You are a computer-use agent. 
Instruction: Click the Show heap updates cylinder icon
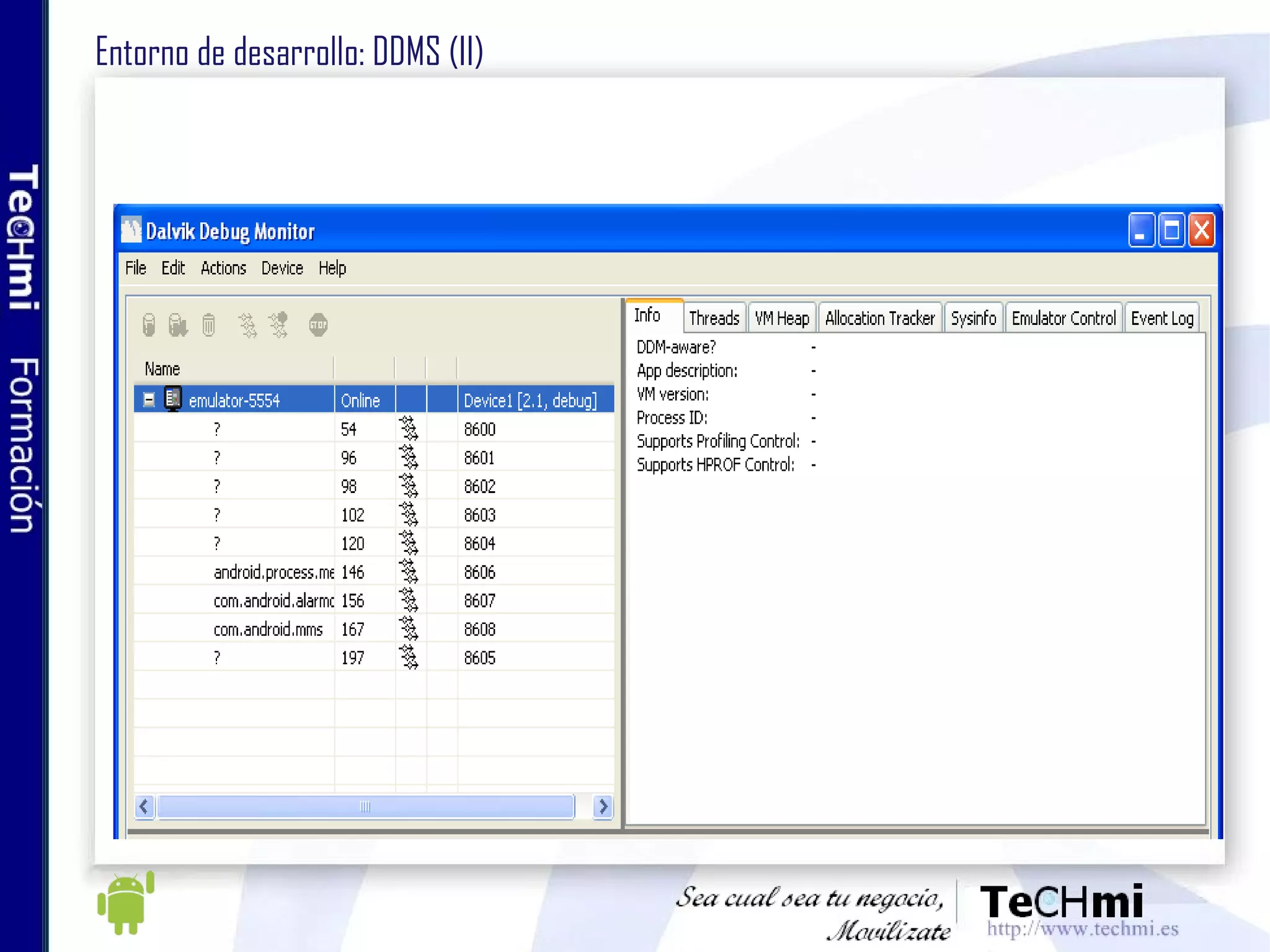point(149,324)
